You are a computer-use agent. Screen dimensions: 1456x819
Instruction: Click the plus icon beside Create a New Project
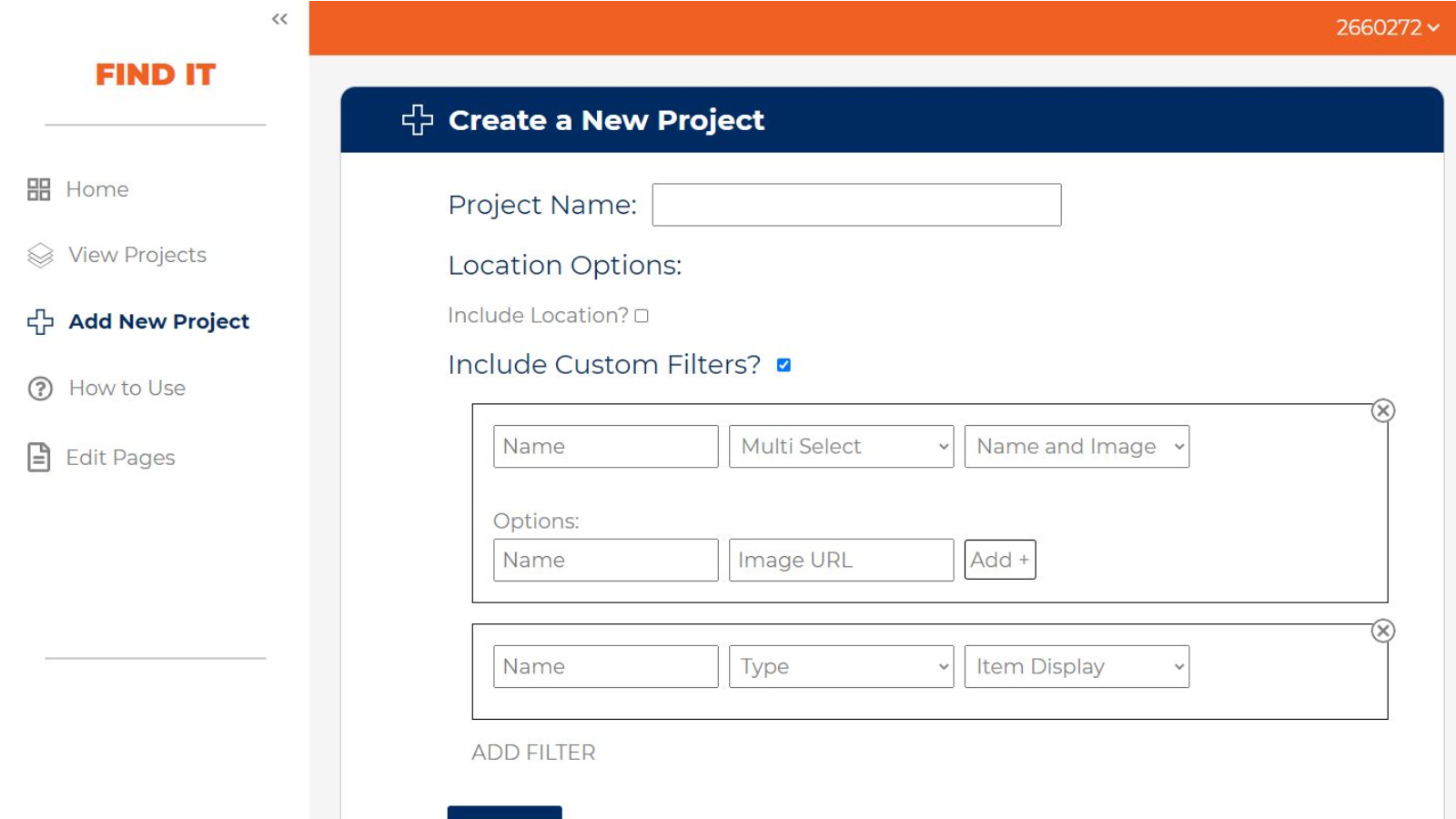click(417, 119)
